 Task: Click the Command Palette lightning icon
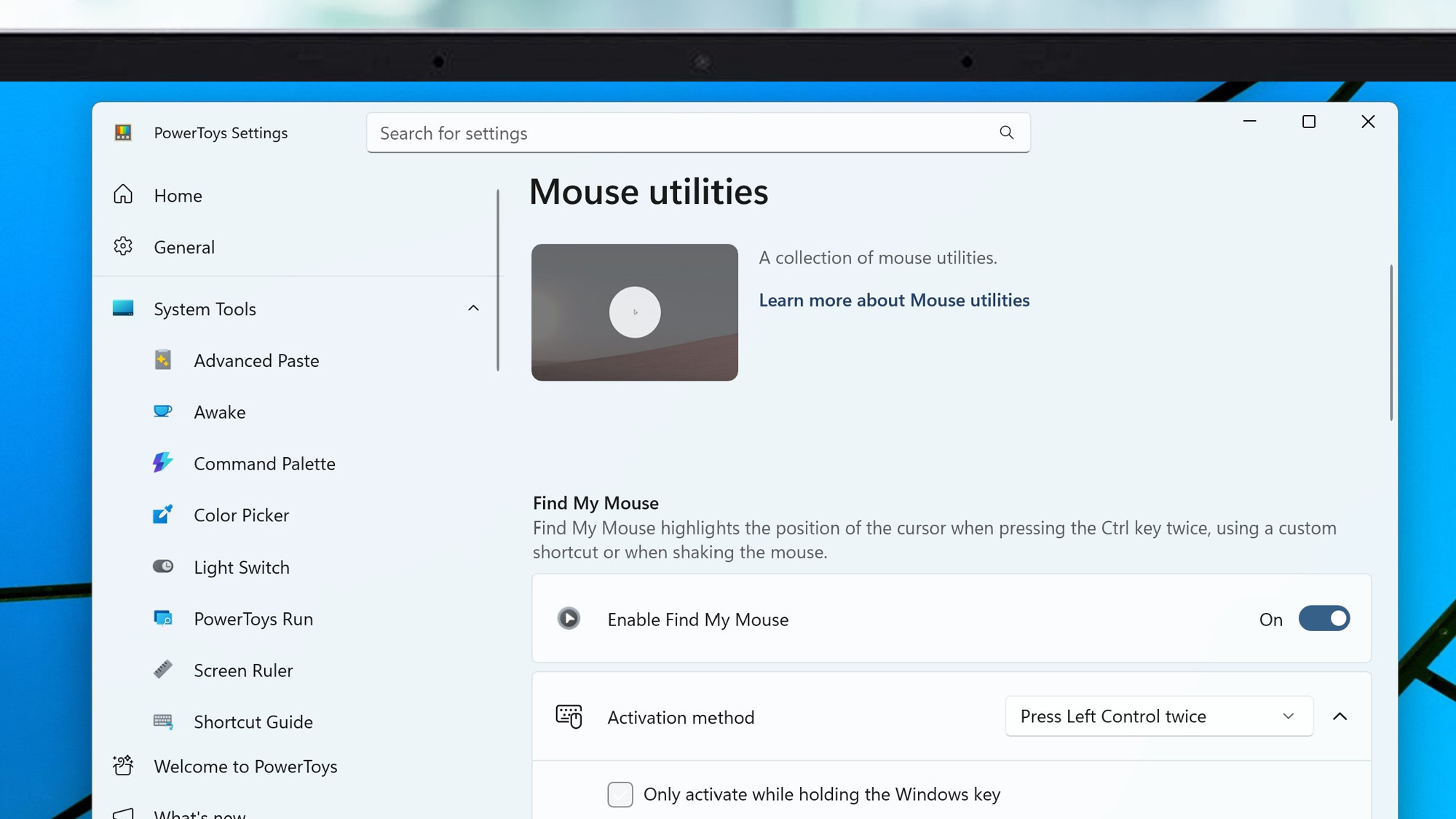point(162,463)
